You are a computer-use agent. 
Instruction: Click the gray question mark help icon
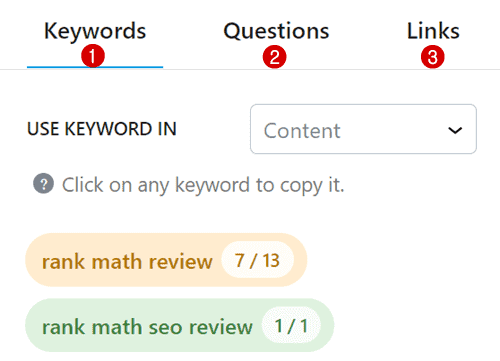click(x=43, y=184)
